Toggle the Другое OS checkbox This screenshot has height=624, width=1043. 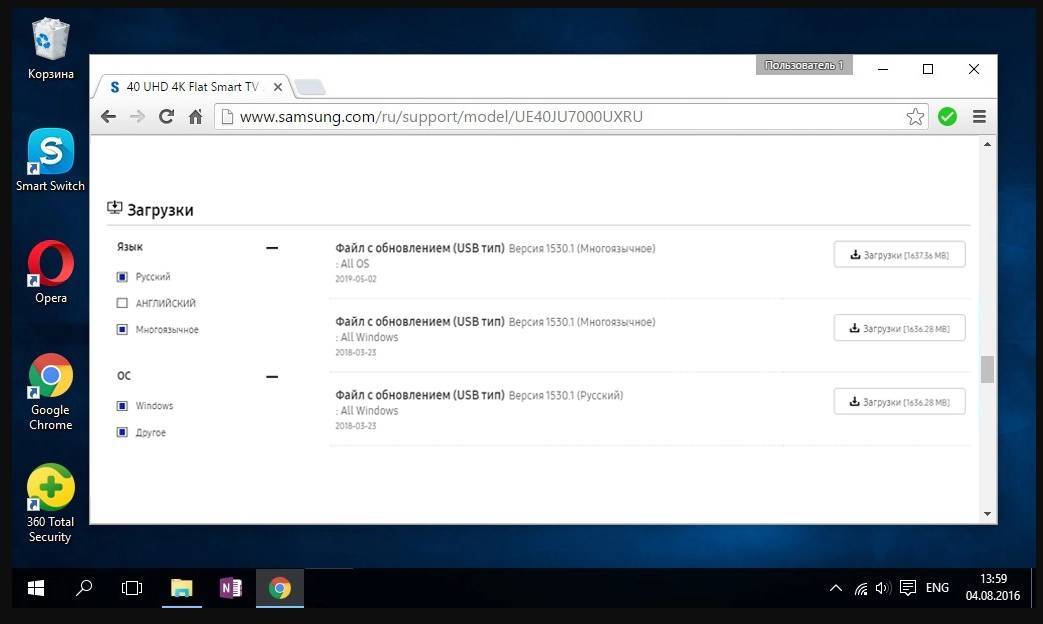click(x=122, y=432)
